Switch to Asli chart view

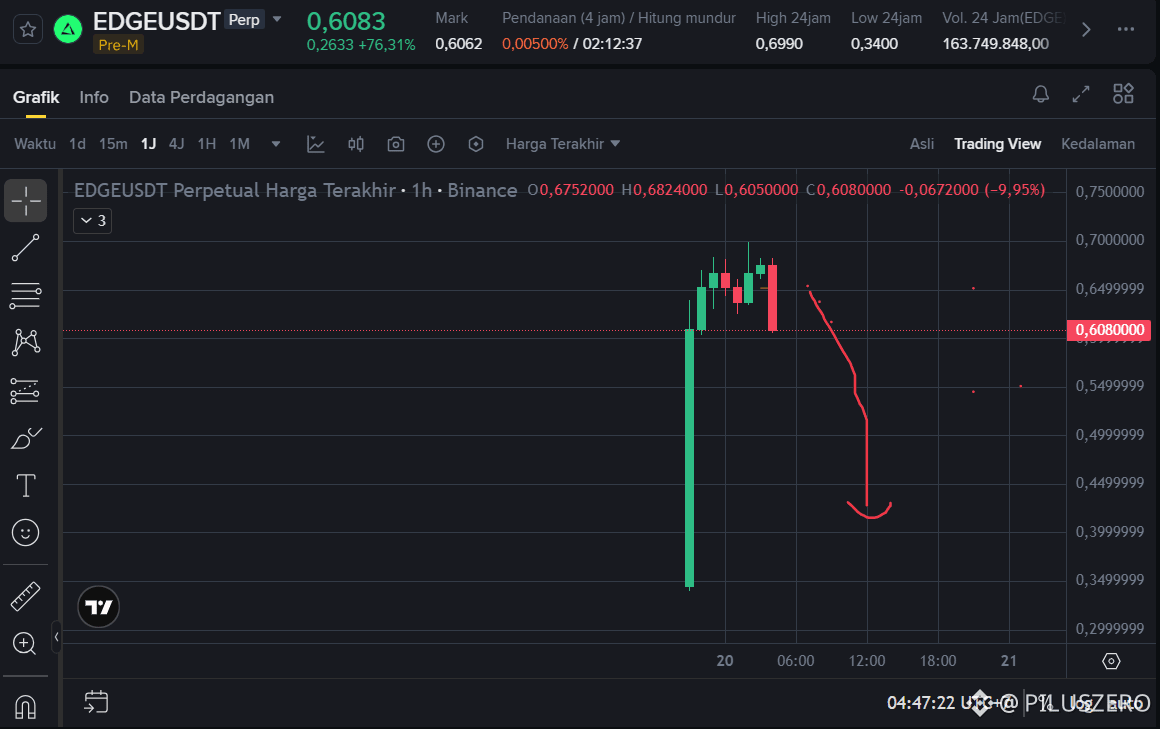(x=922, y=144)
